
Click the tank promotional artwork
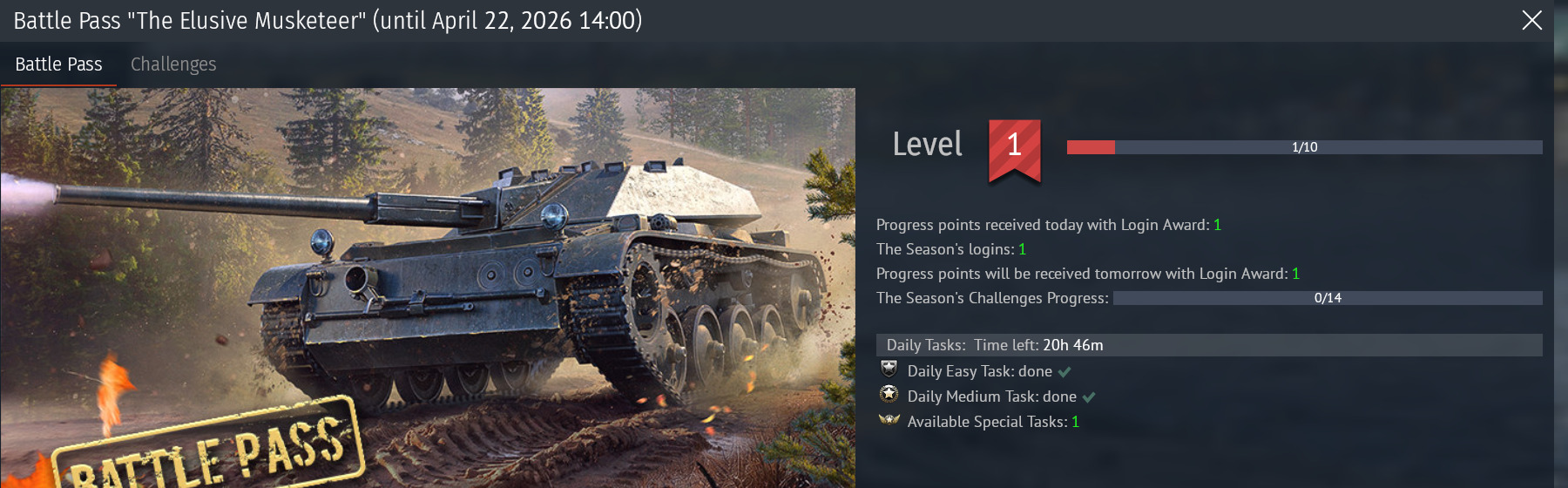pos(428,288)
